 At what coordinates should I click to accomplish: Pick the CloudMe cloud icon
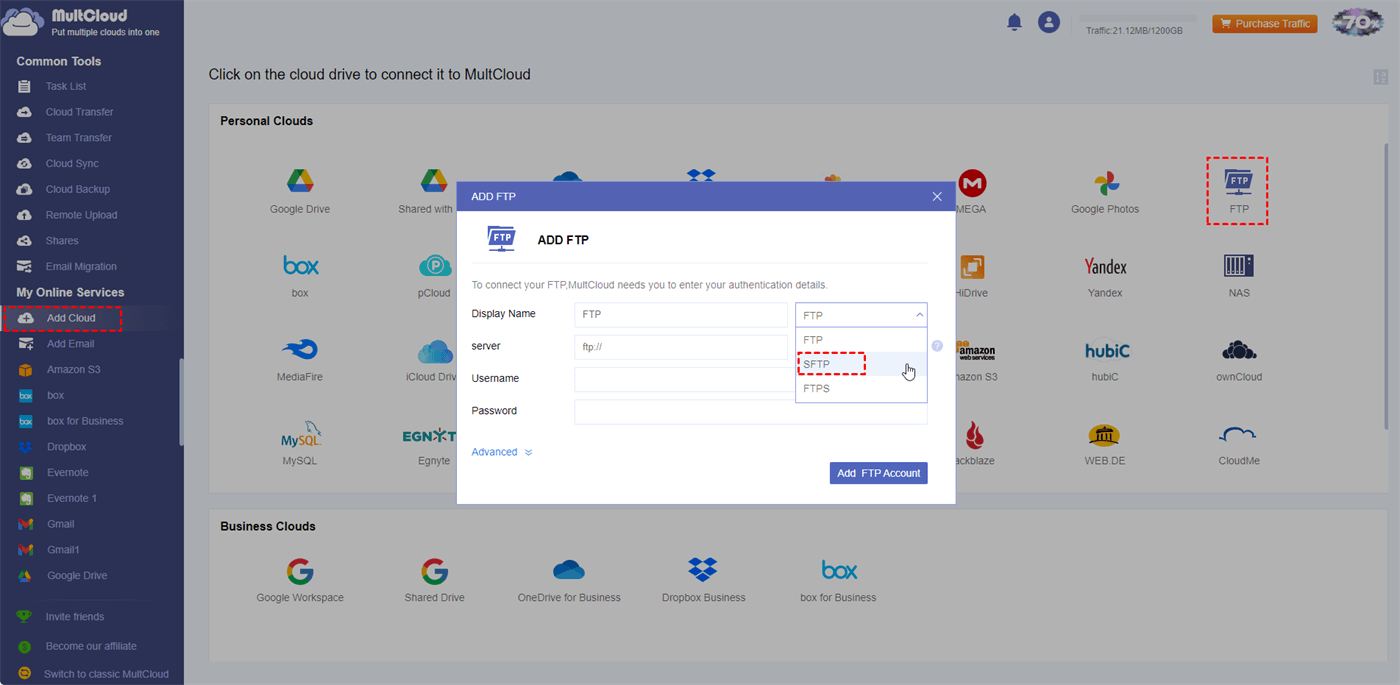click(x=1238, y=434)
